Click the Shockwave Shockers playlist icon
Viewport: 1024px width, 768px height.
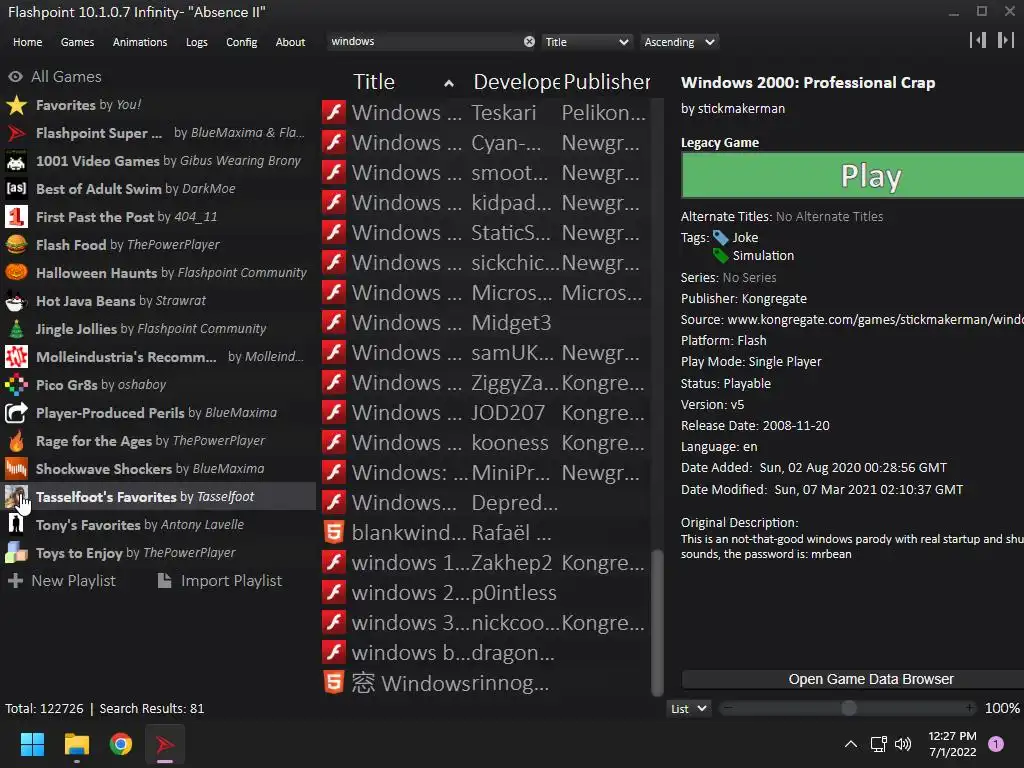(16, 469)
